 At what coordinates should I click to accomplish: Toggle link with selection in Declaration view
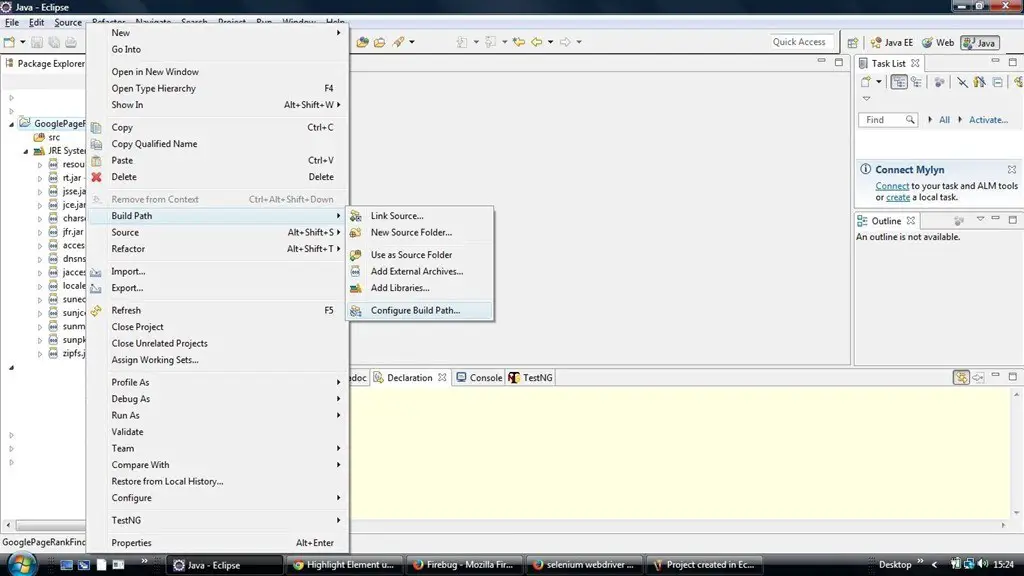(961, 378)
